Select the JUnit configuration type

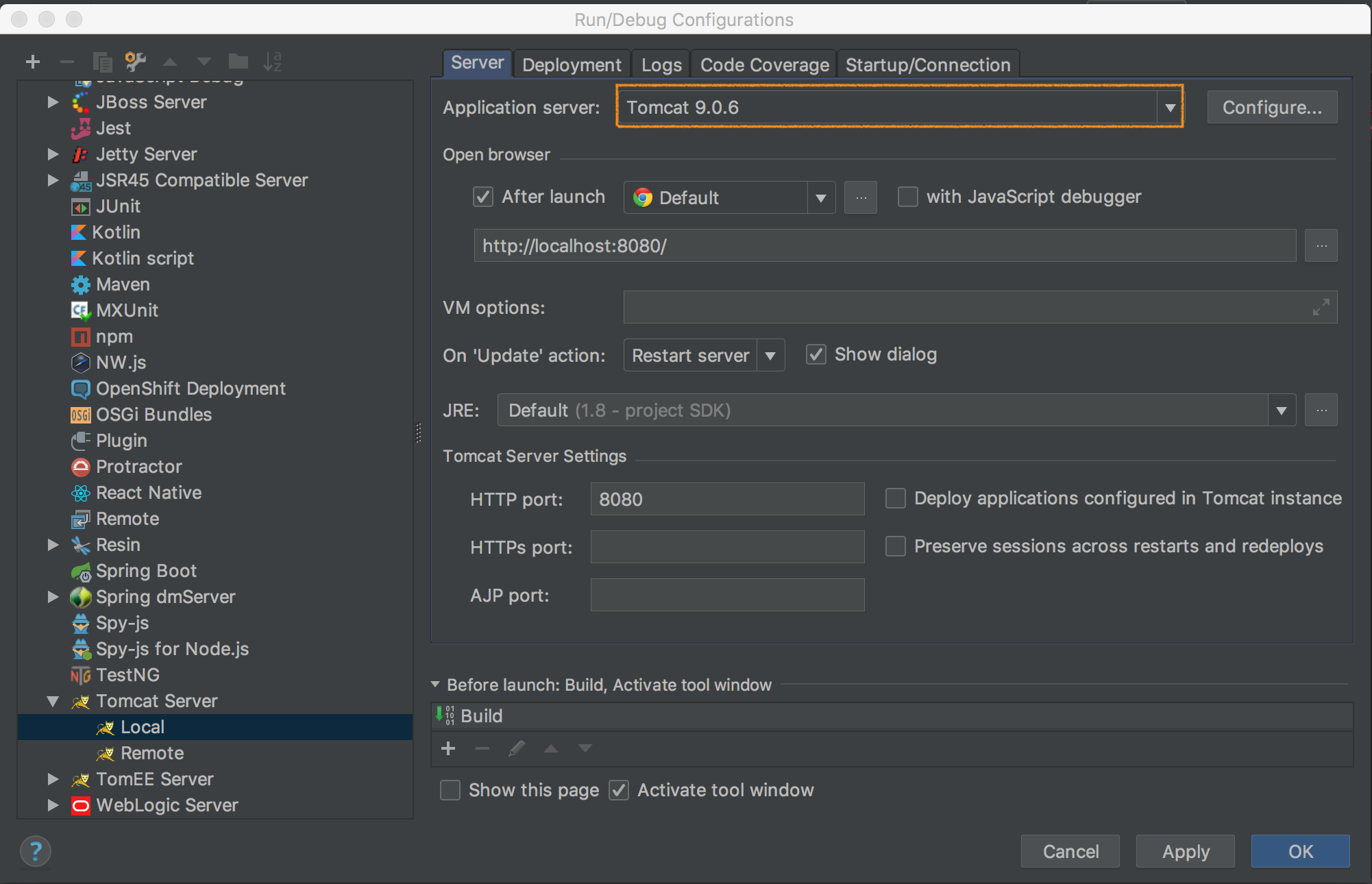[118, 206]
